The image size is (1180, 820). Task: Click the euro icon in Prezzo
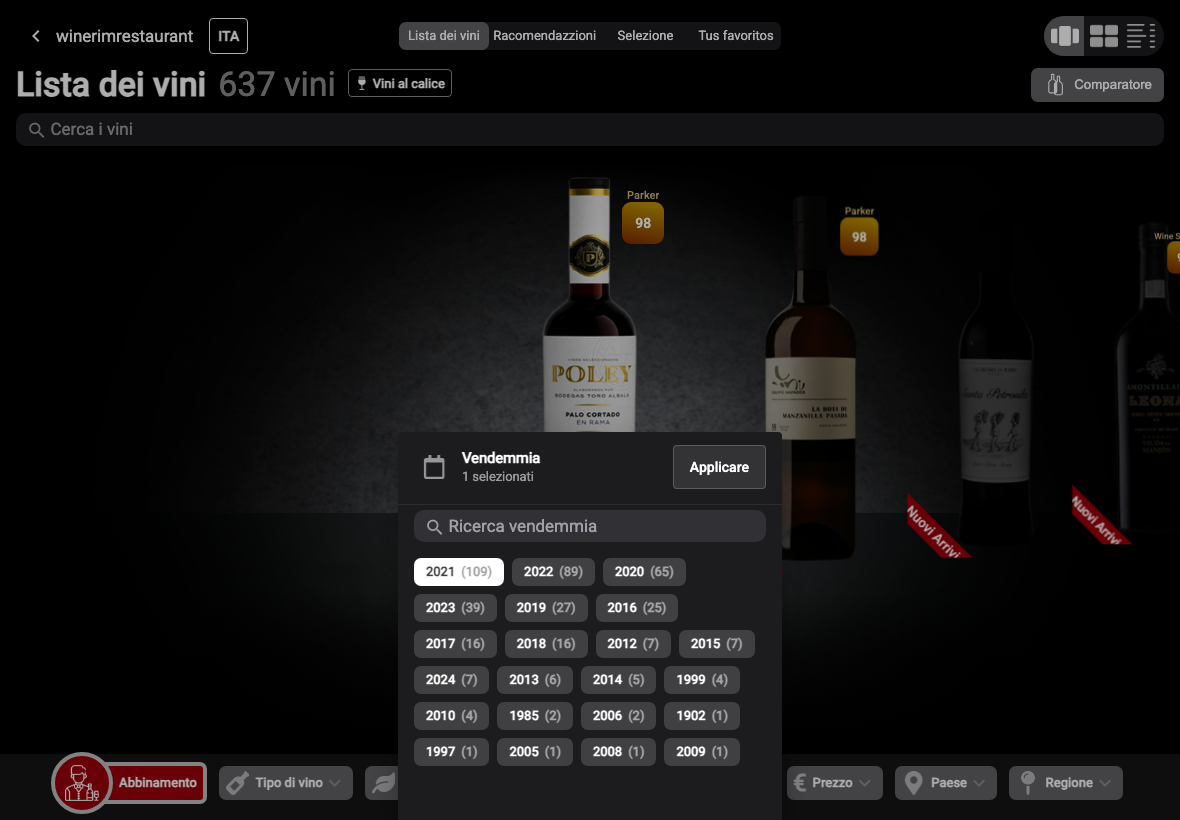(x=800, y=783)
